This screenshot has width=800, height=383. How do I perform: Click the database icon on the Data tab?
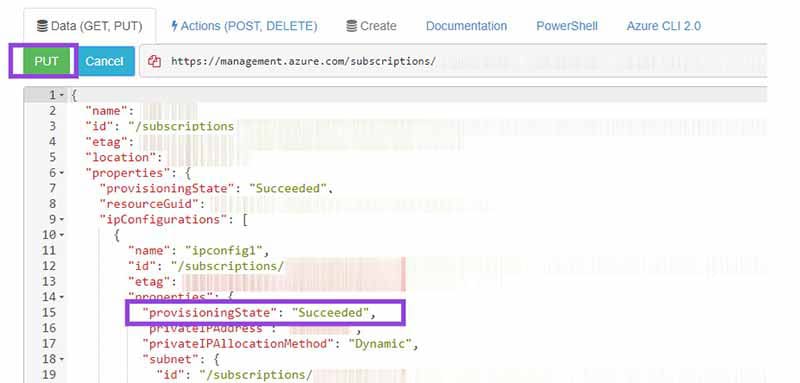[x=42, y=26]
